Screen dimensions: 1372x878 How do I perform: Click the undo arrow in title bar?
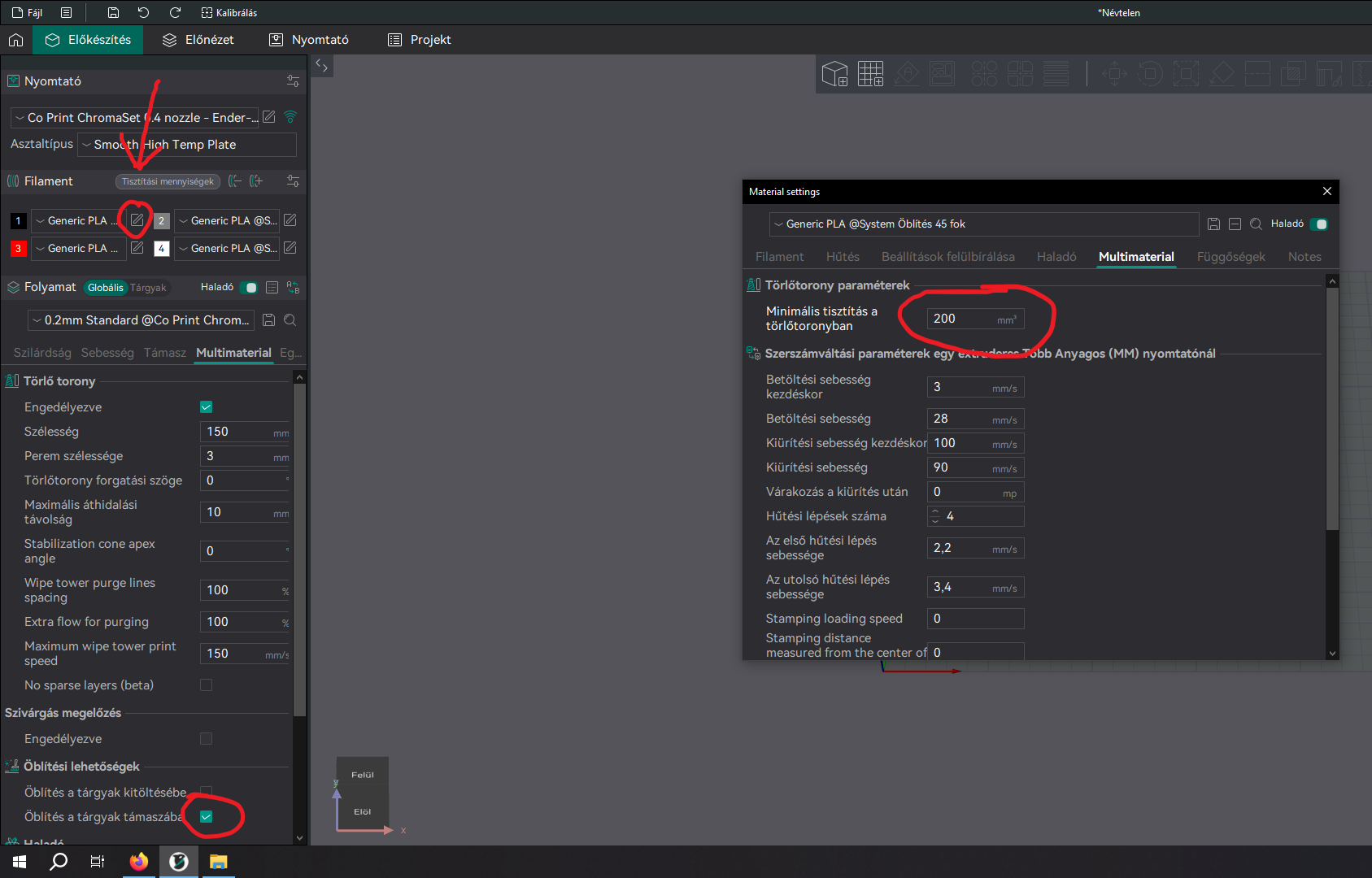(x=143, y=12)
